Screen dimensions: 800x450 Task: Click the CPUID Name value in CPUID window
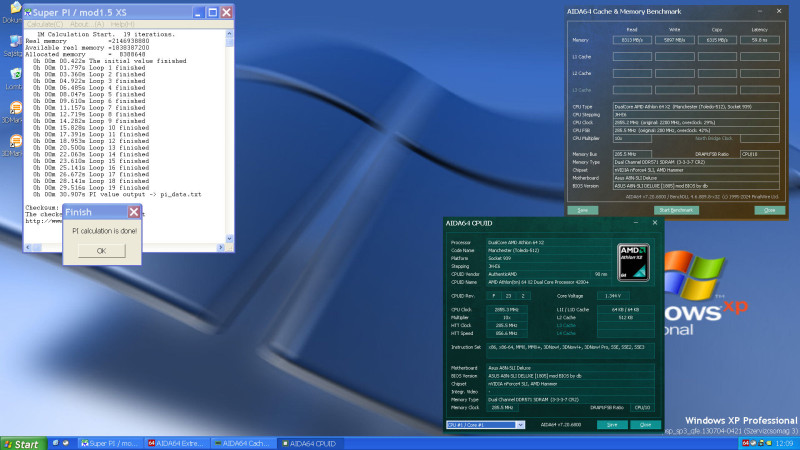(549, 282)
